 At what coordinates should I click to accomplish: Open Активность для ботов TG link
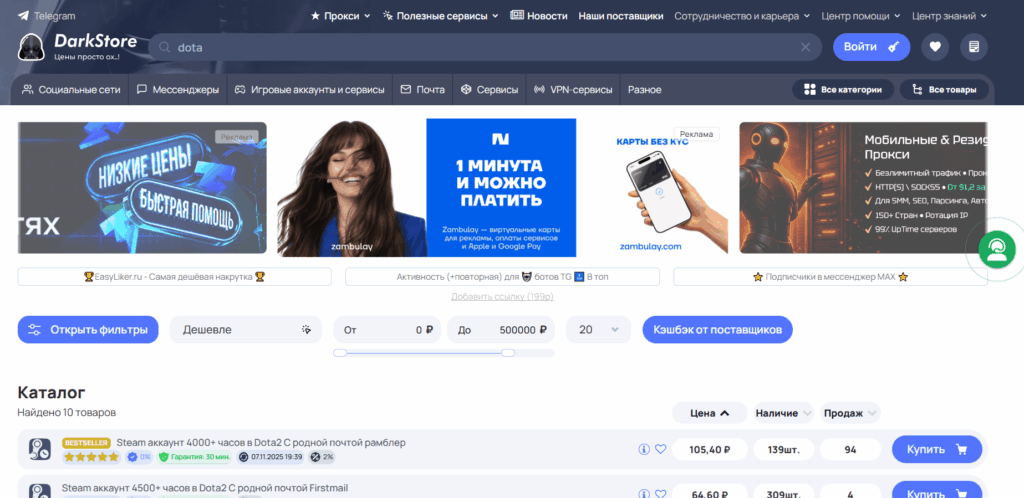tap(502, 277)
